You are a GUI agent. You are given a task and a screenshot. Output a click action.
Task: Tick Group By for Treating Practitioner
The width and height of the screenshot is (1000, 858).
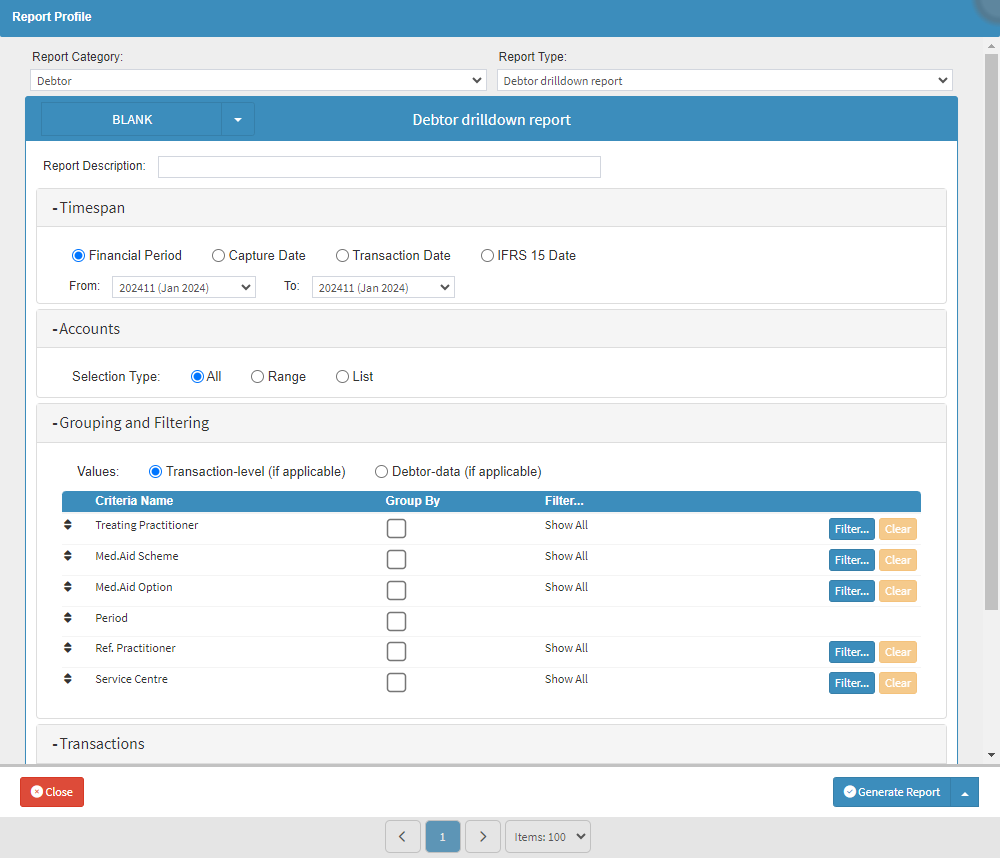396,529
